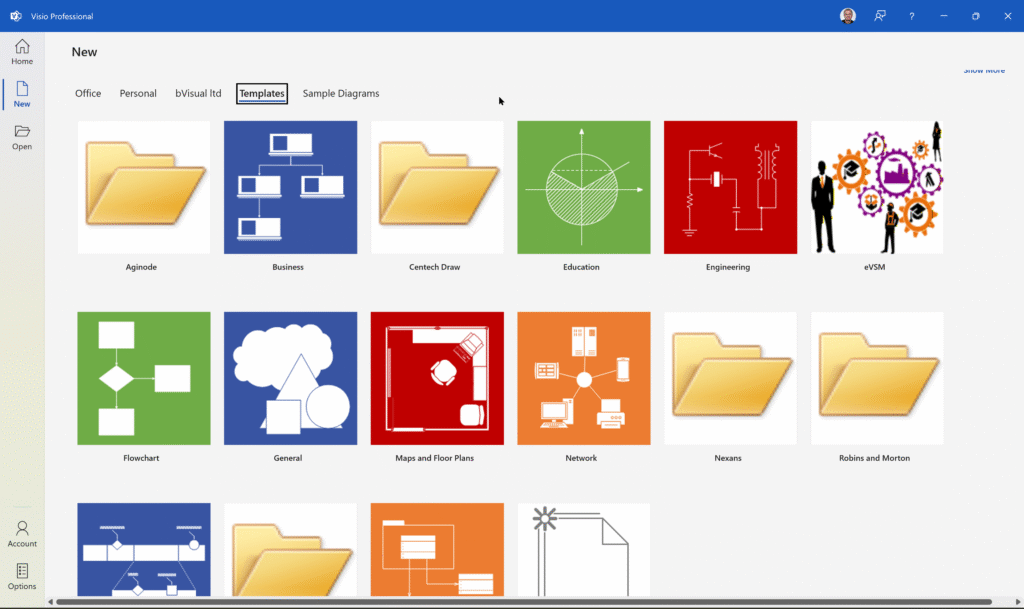
Task: Click the Open folder sidebar icon
Action: point(22,137)
